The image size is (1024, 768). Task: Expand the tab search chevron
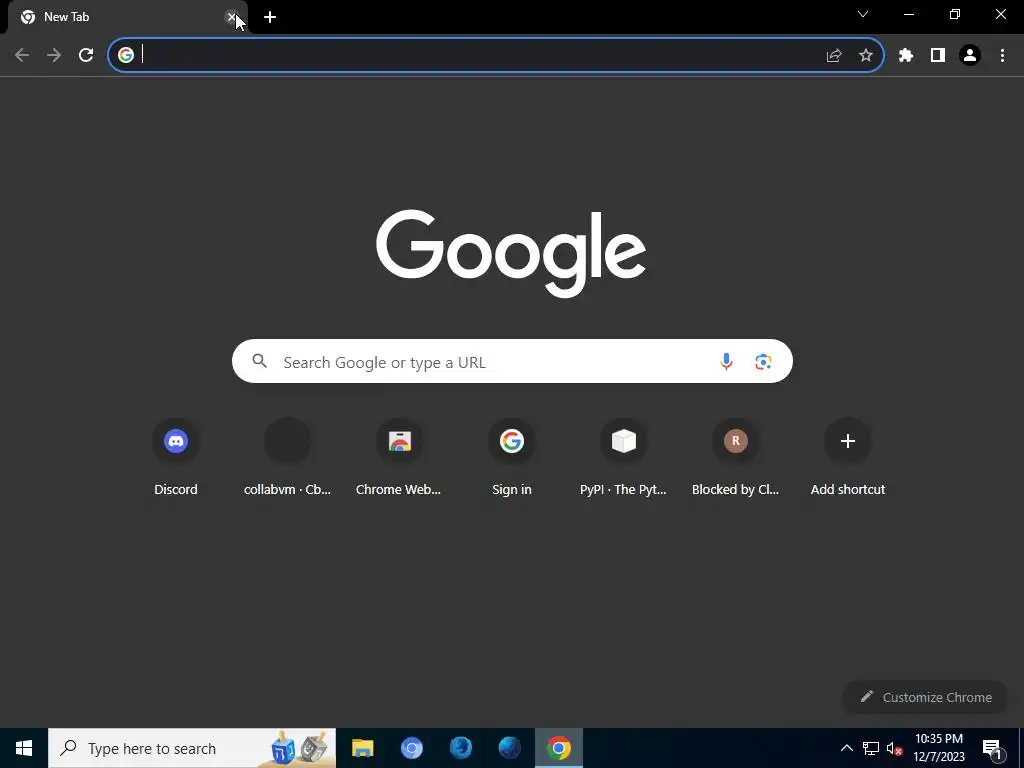[863, 14]
